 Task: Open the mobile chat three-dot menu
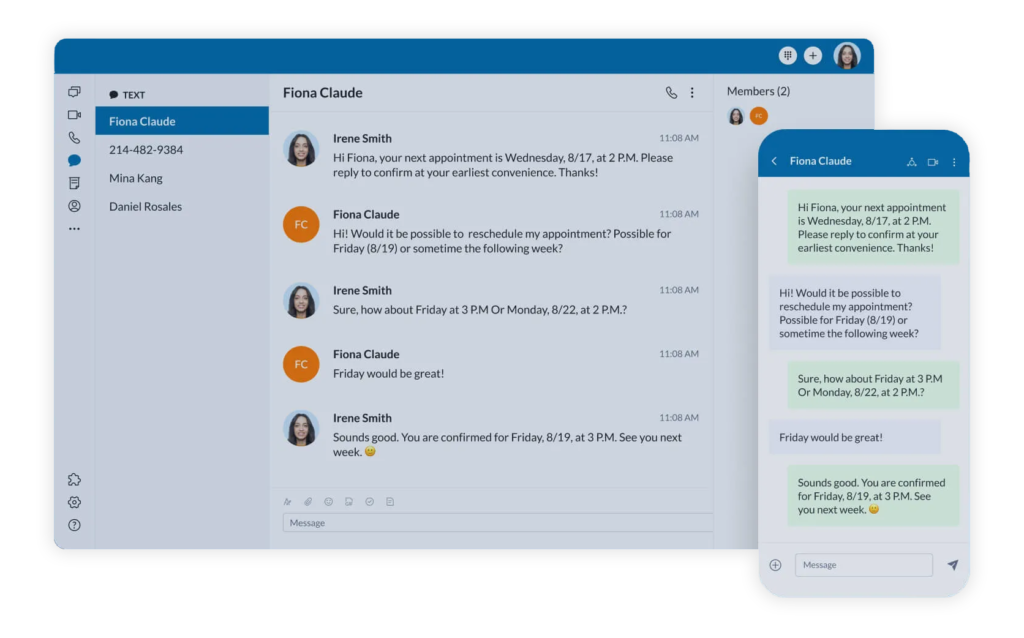tap(953, 162)
